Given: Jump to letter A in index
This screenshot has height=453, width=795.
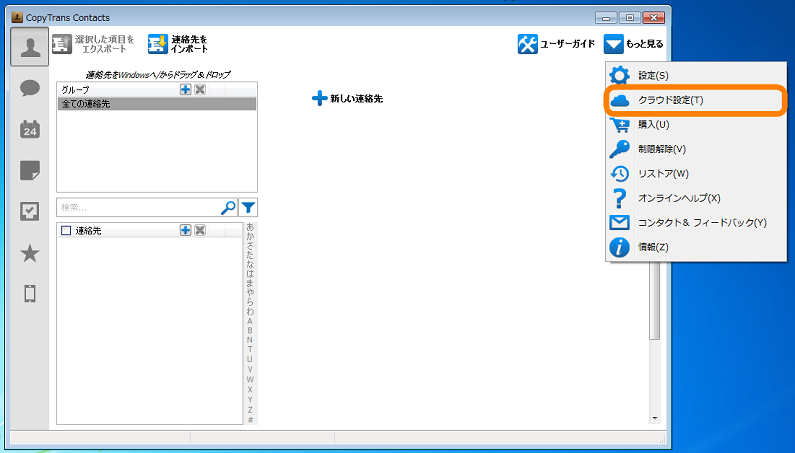Looking at the screenshot, I should (250, 321).
